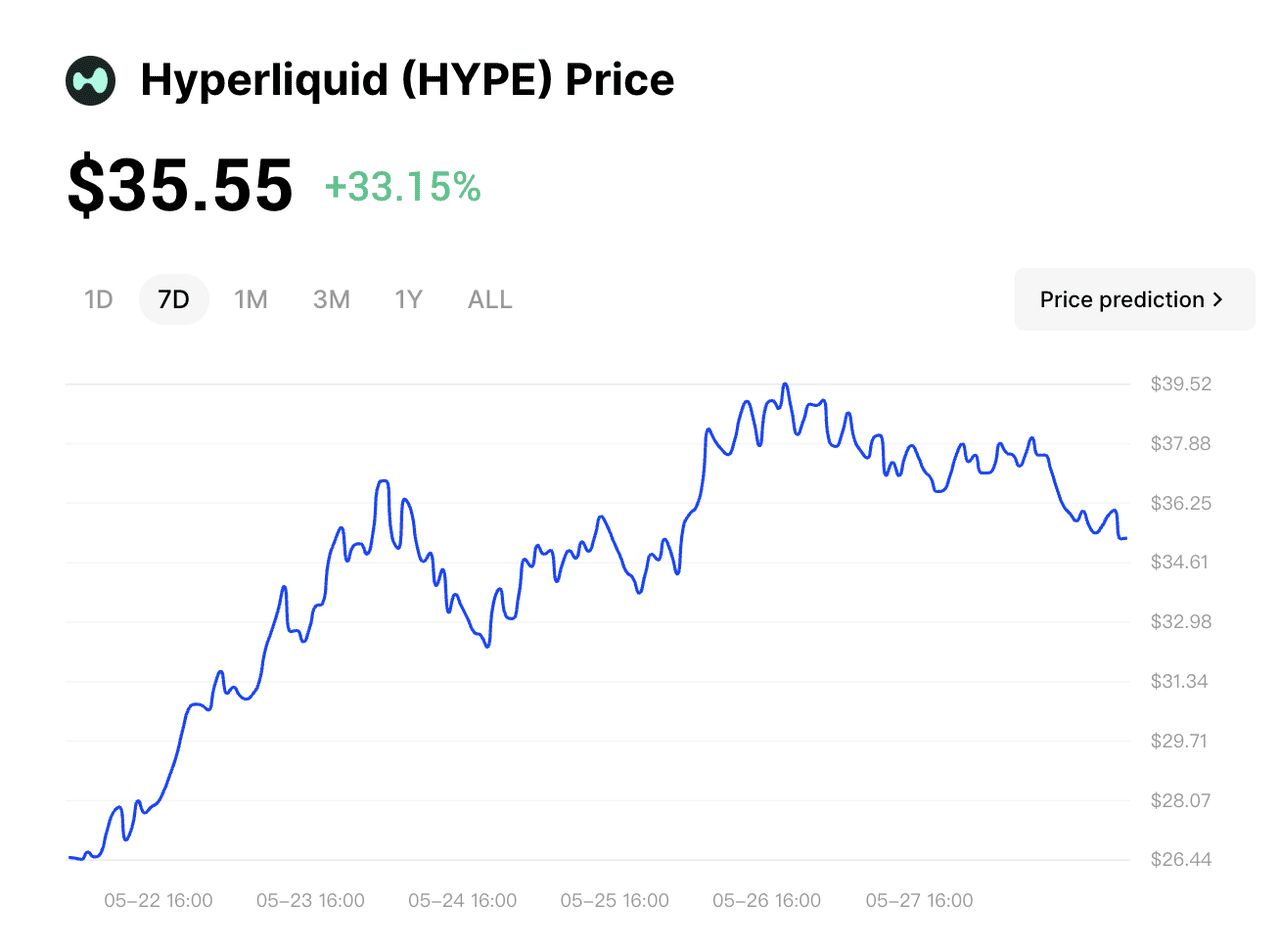Click the chevron arrow in Price prediction
The image size is (1280, 947).
click(1217, 299)
